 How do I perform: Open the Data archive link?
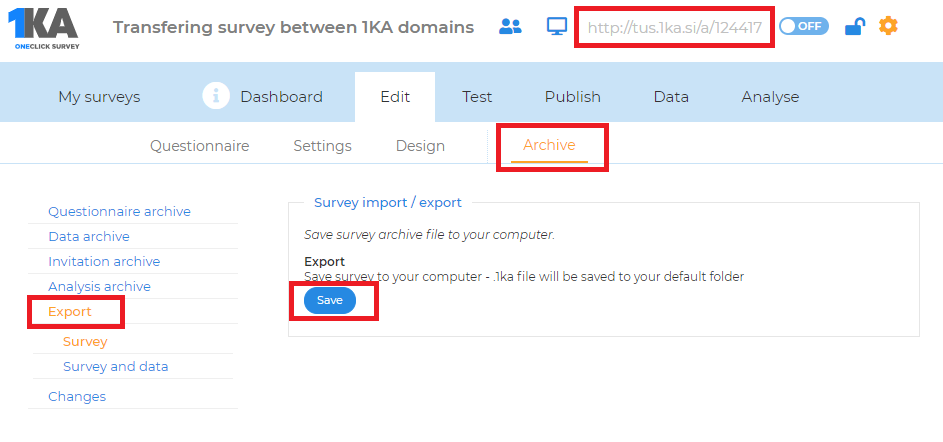click(89, 236)
